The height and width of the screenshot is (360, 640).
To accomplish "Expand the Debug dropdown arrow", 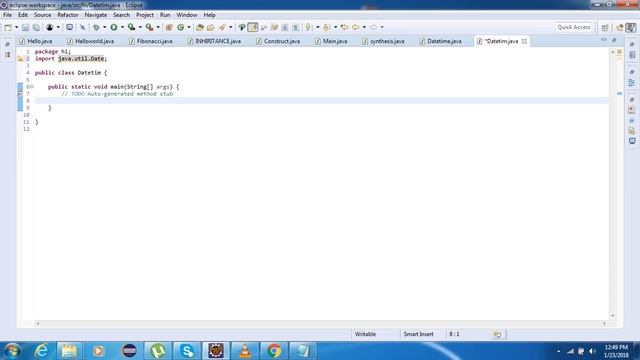I will (104, 27).
